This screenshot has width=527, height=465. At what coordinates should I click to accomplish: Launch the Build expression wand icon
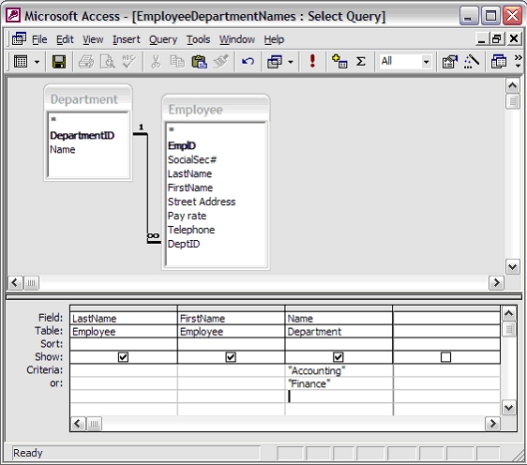pyautogui.click(x=471, y=62)
